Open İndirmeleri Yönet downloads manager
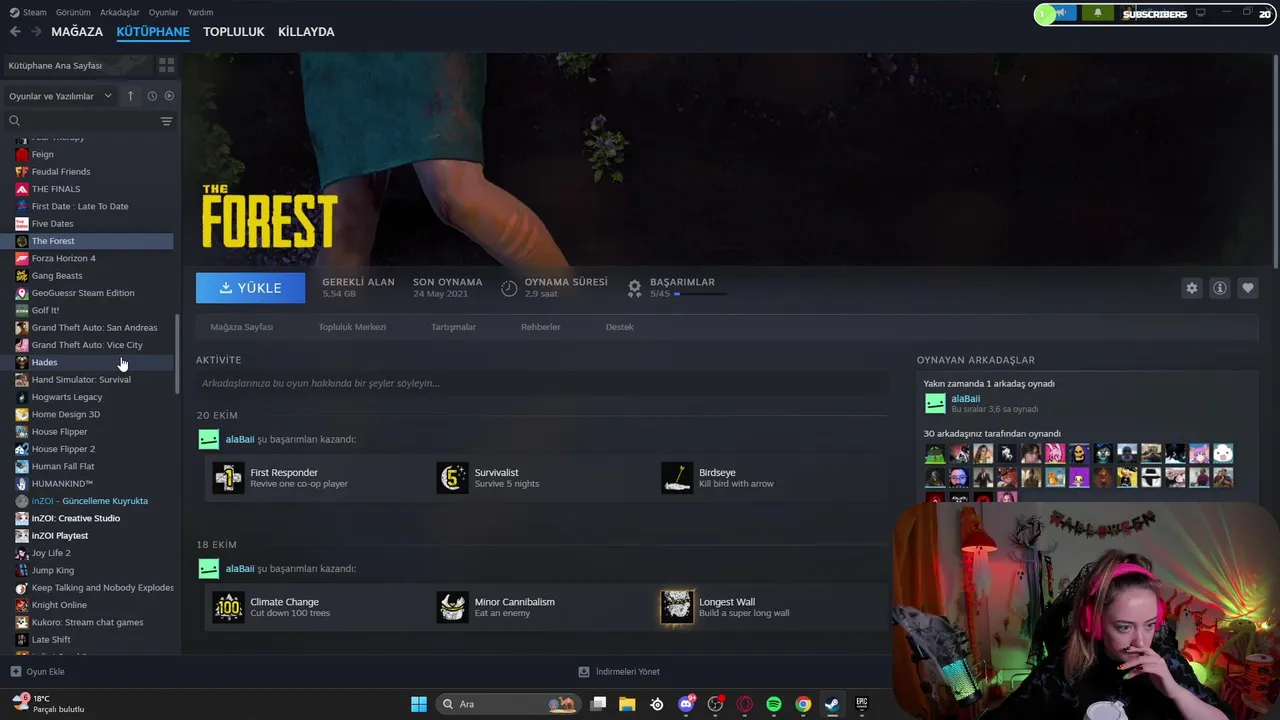Screen dimensions: 1280x720 [619, 672]
